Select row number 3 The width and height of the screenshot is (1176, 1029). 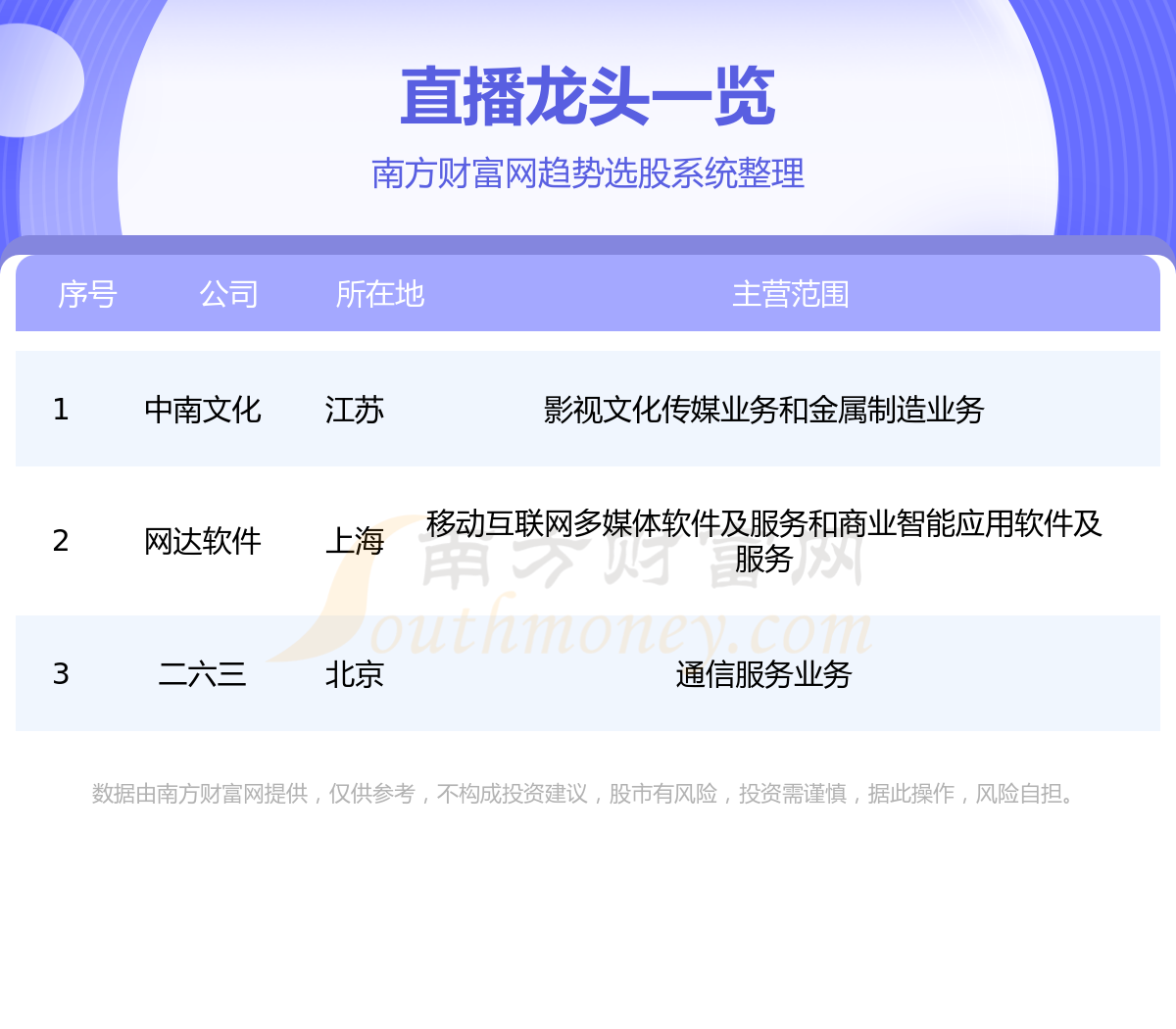coord(61,674)
